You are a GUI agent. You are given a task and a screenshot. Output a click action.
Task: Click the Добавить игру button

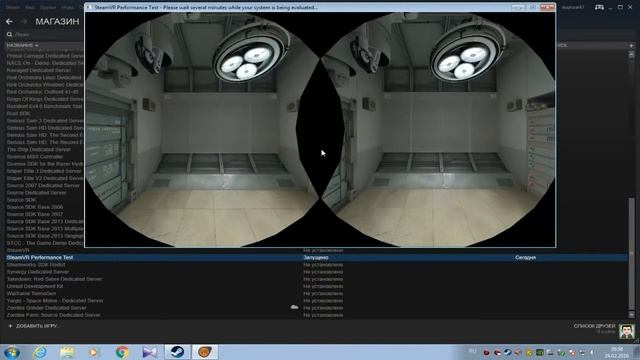33,326
